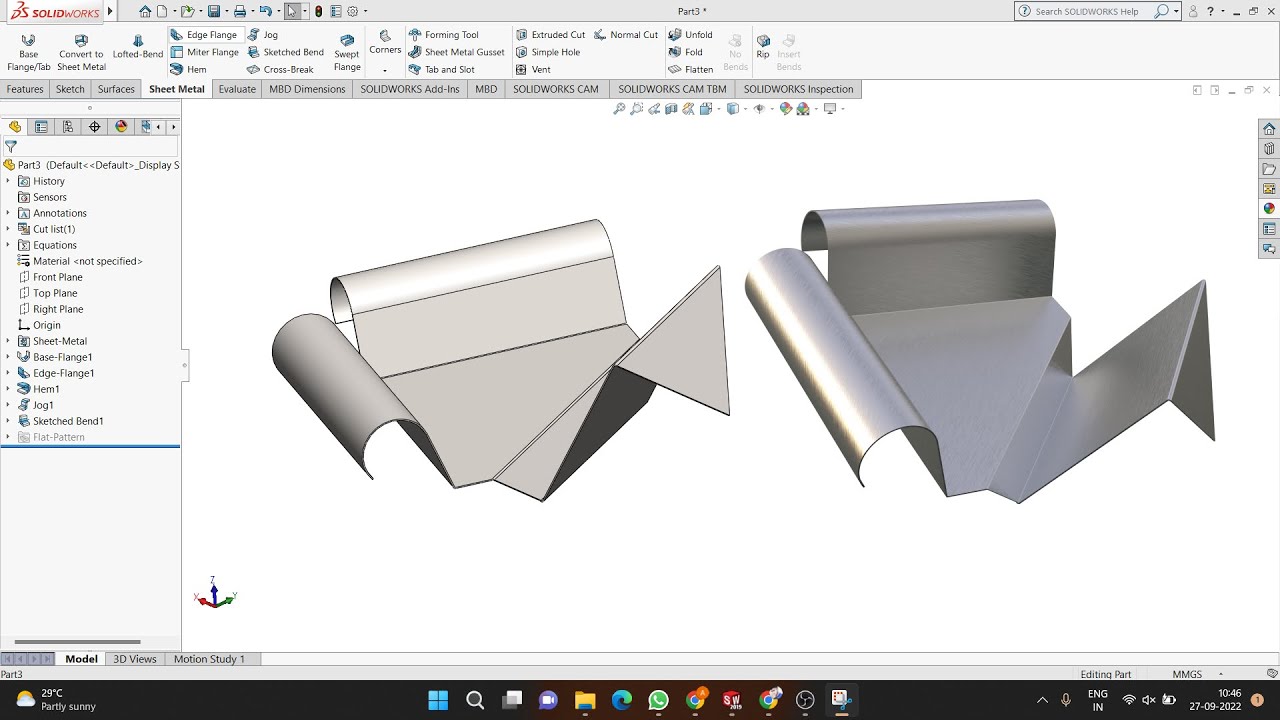Screen dimensions: 1280x720
Task: Switch to the Evaluate tab
Action: click(237, 89)
